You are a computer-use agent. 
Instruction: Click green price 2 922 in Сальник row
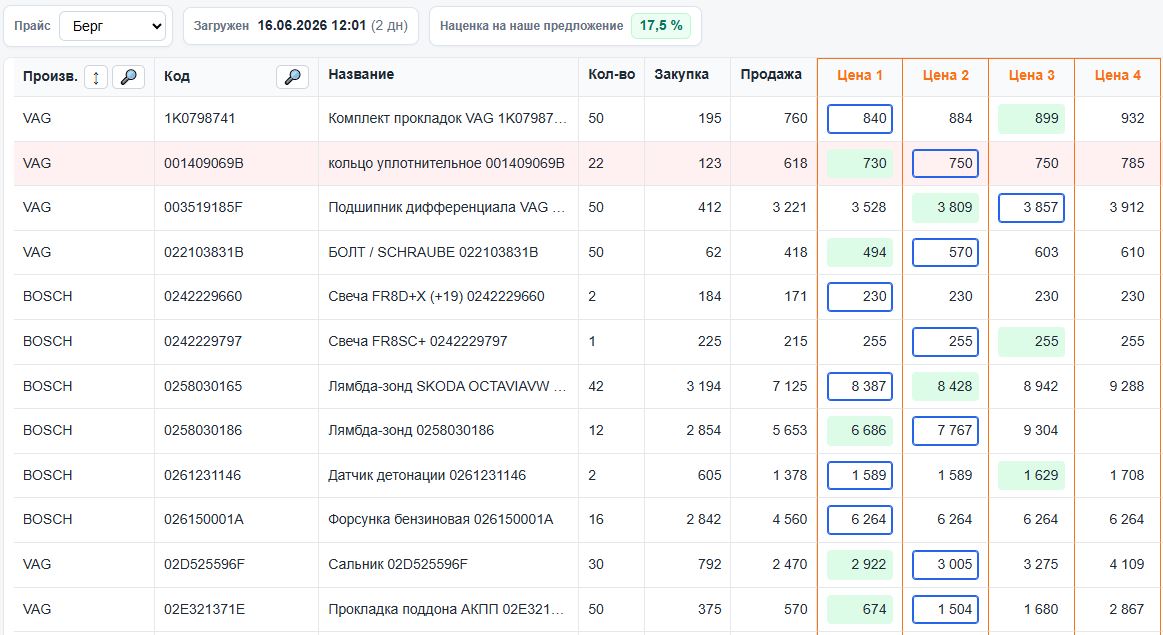[860, 565]
